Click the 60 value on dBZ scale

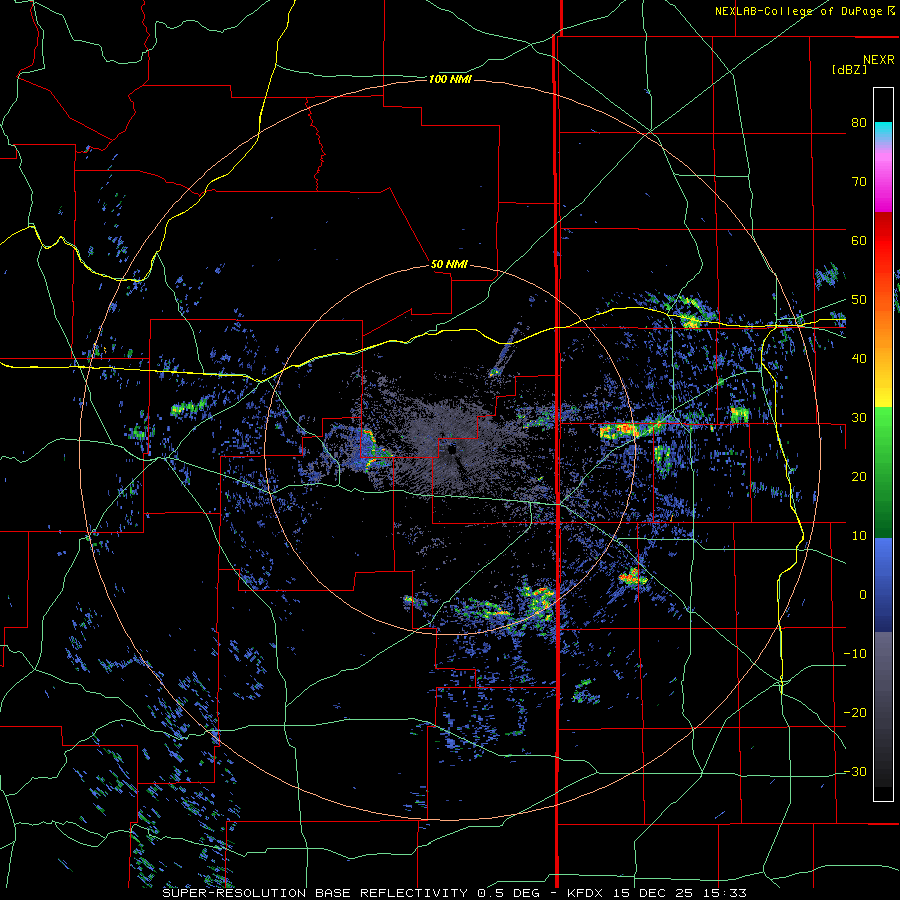point(859,240)
